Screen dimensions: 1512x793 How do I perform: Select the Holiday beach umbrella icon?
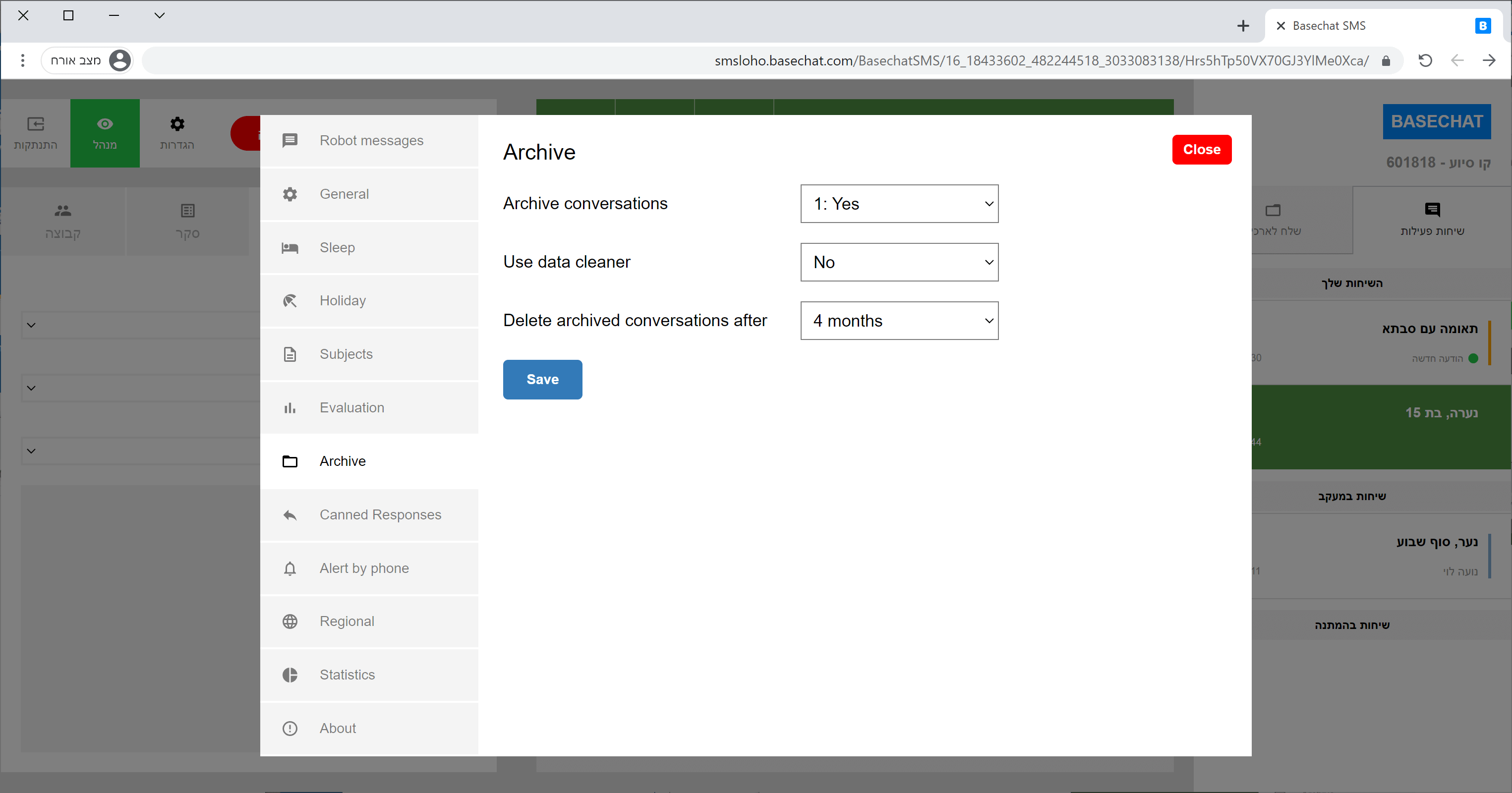(x=290, y=301)
